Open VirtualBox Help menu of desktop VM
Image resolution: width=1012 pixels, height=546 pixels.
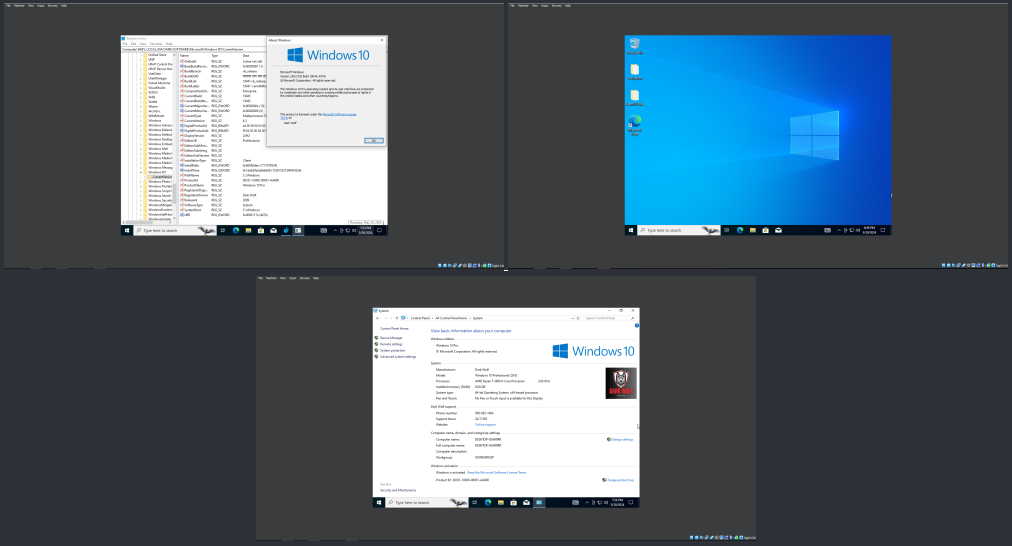click(x=568, y=6)
